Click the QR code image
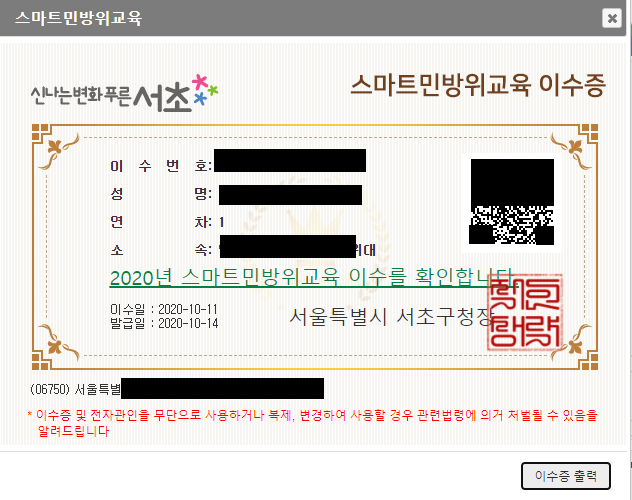The image size is (632, 500). (511, 202)
